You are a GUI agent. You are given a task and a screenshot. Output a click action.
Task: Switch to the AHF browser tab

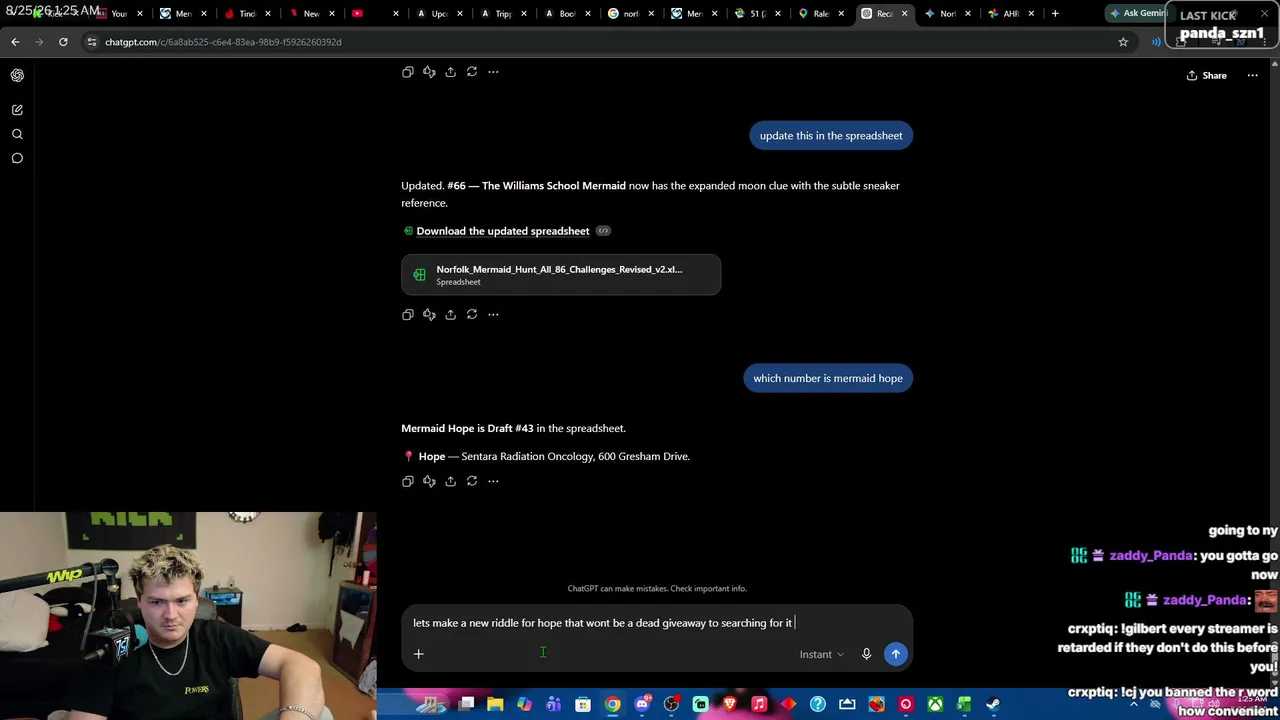click(x=1008, y=14)
